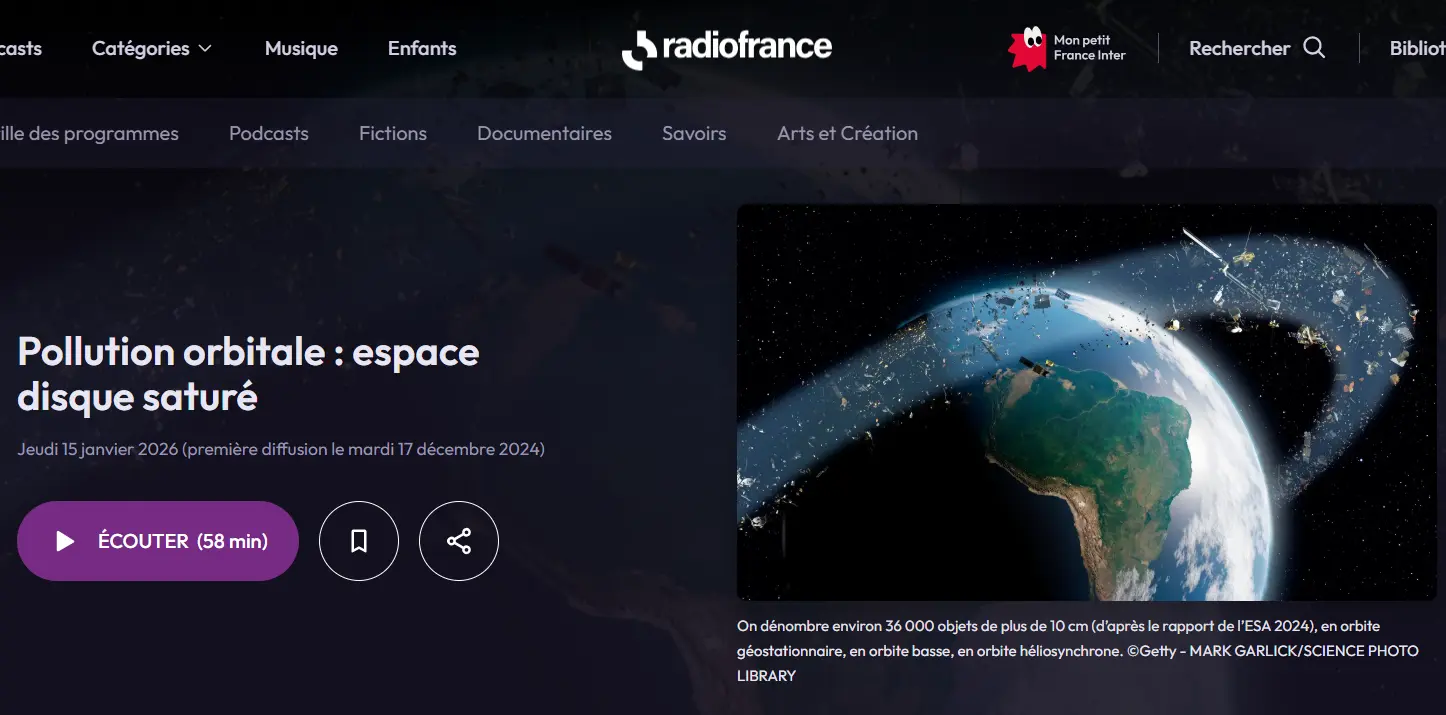Navigate to the Savoirs tab
This screenshot has height=715, width=1446.
click(694, 133)
